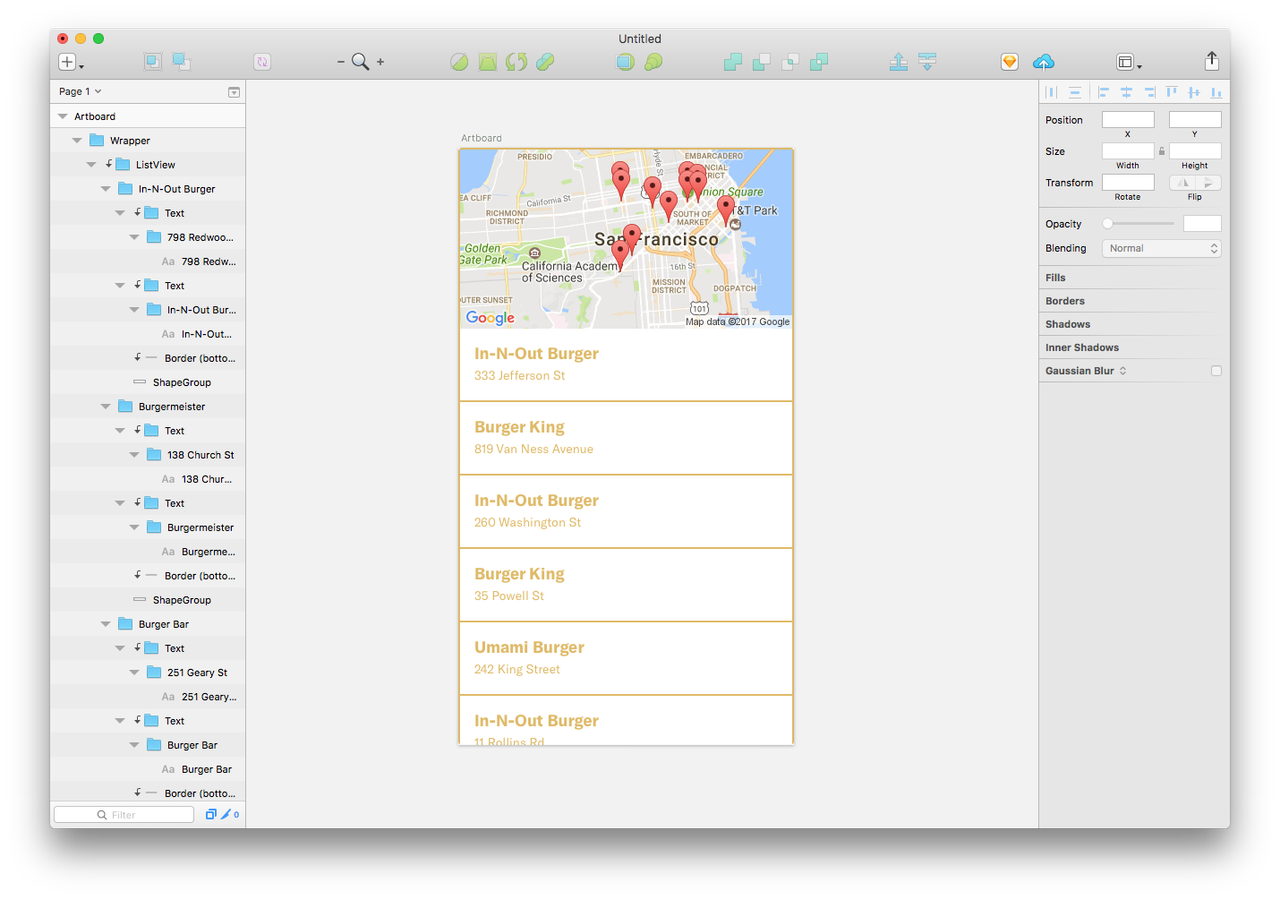The image size is (1280, 900).
Task: Click the Mask tool icon
Action: 625,62
